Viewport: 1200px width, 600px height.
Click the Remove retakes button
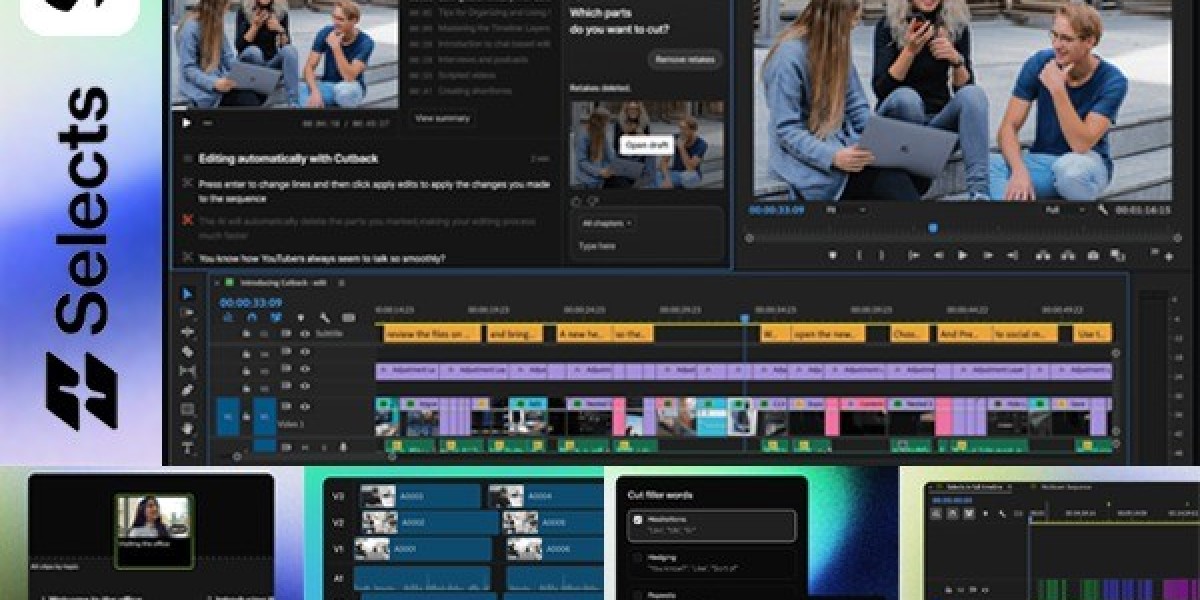[x=687, y=60]
